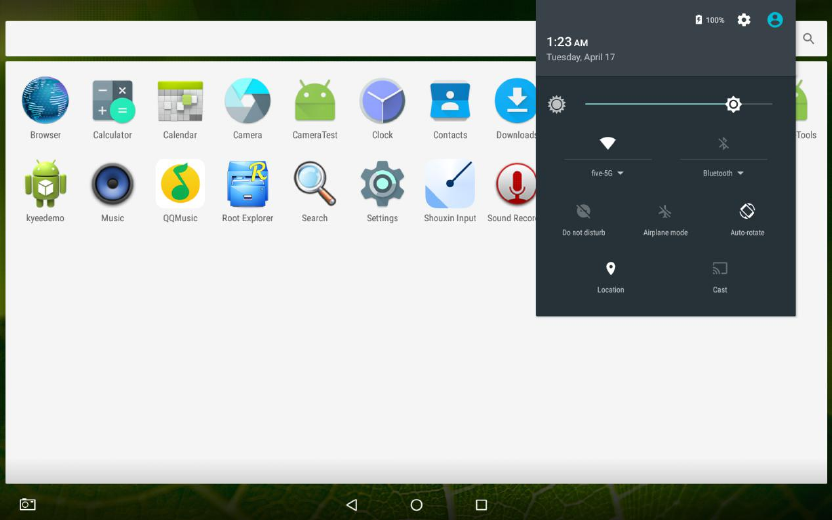The width and height of the screenshot is (832, 520).
Task: Open the Clock app
Action: click(382, 101)
